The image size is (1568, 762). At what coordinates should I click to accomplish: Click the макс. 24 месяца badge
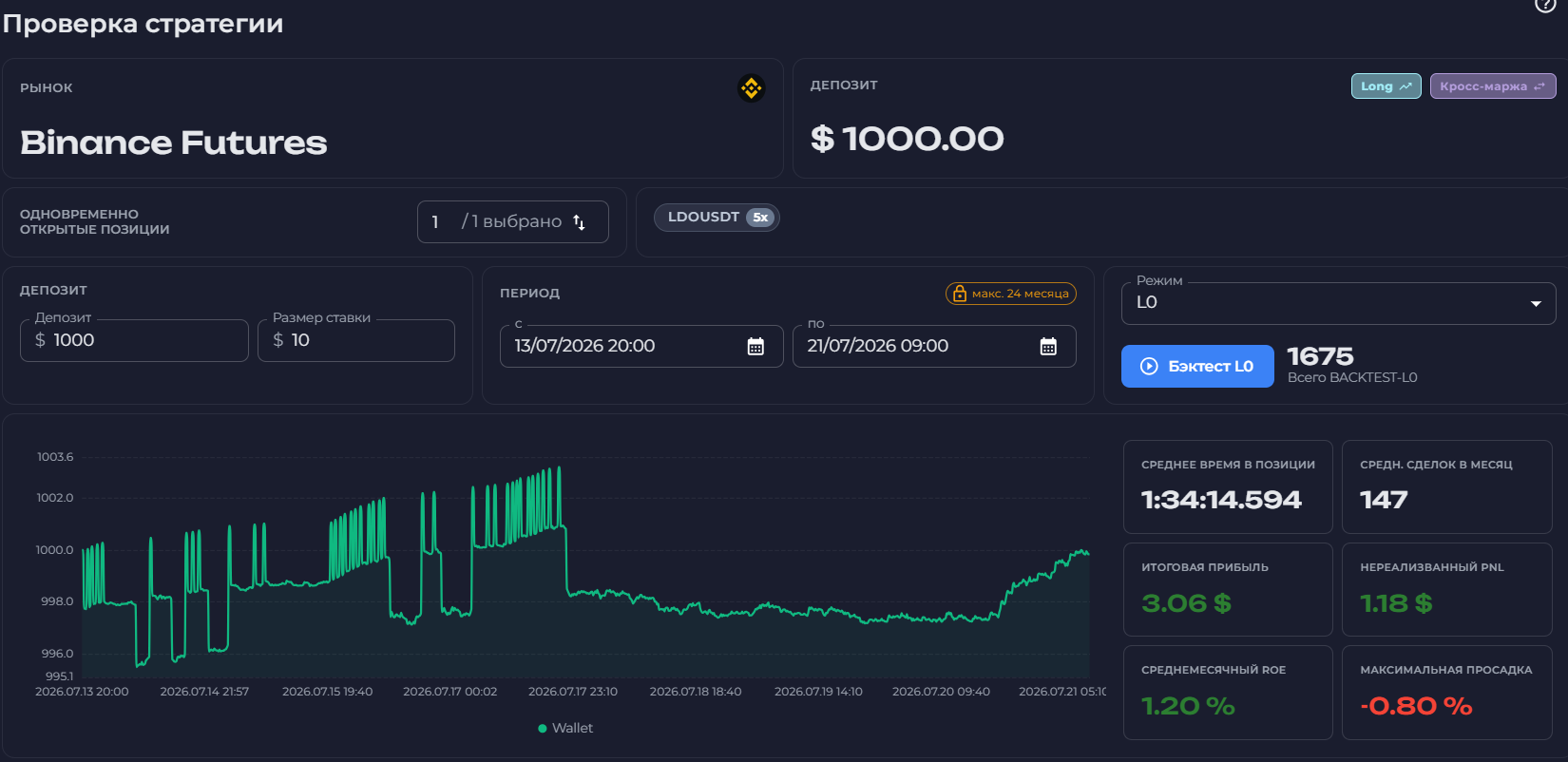[1011, 294]
